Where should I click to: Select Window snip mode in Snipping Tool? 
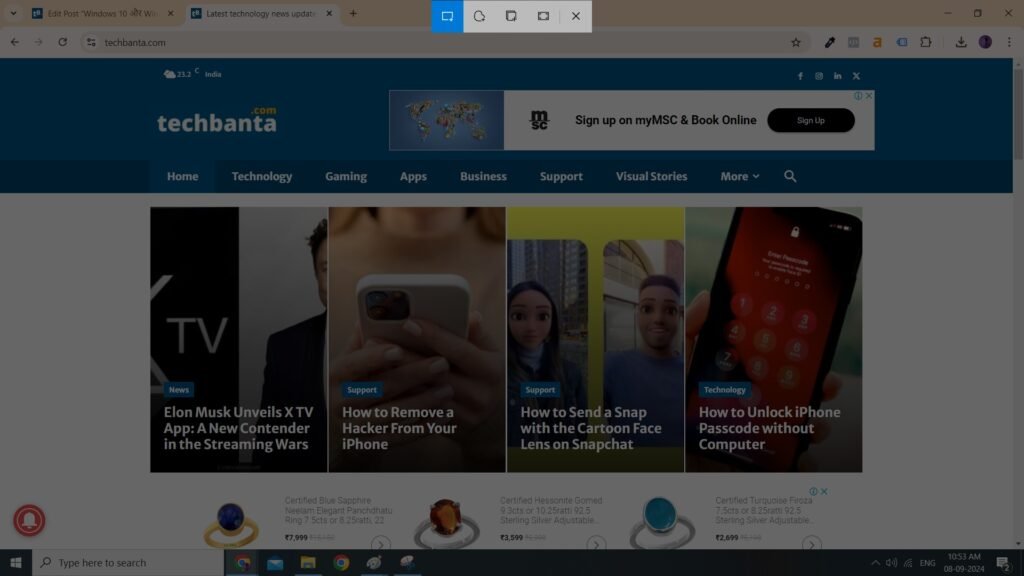point(511,16)
